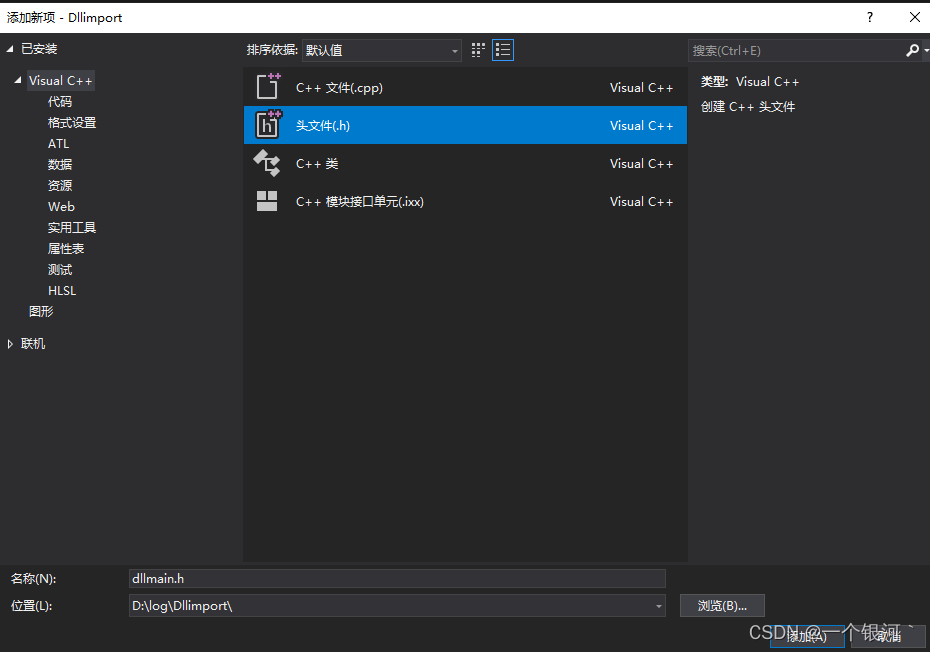Choose the 头文件(.h) template text

[323, 125]
